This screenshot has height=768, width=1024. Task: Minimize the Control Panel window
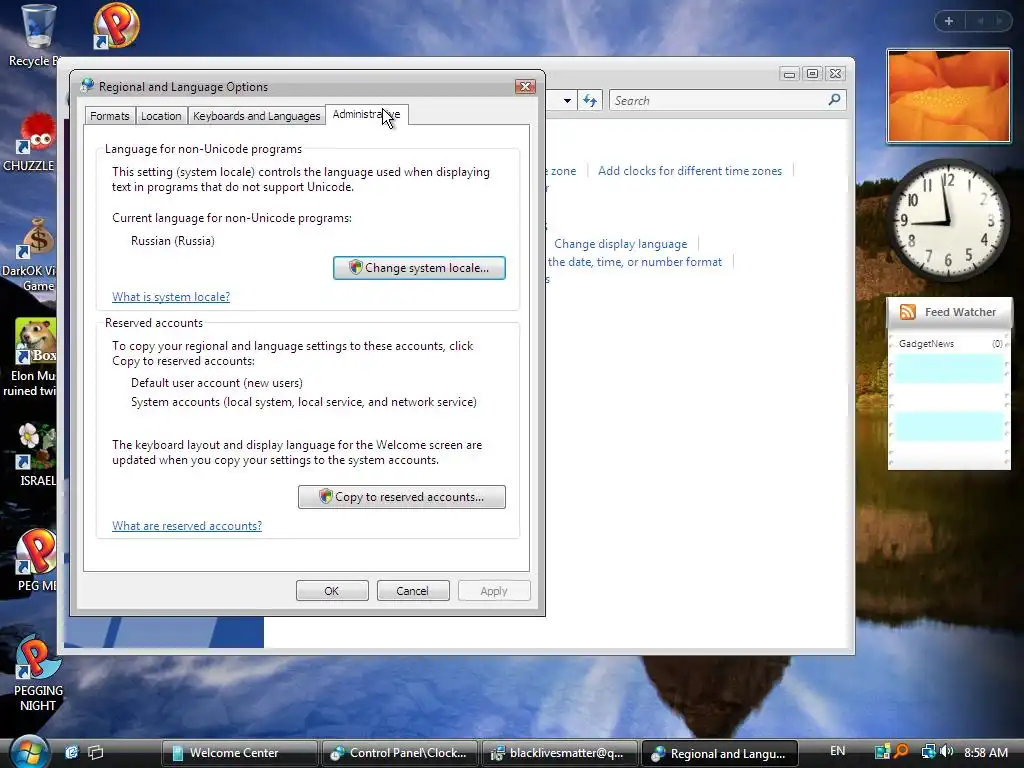coord(789,74)
